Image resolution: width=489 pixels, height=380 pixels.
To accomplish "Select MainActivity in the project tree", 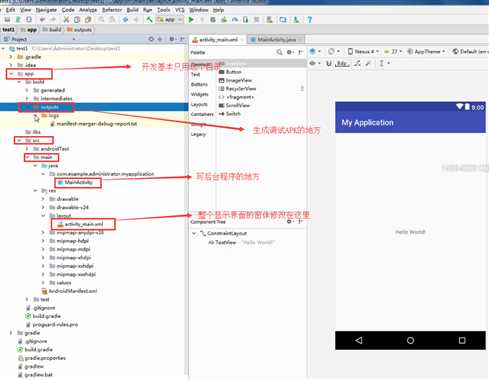I will (x=75, y=182).
